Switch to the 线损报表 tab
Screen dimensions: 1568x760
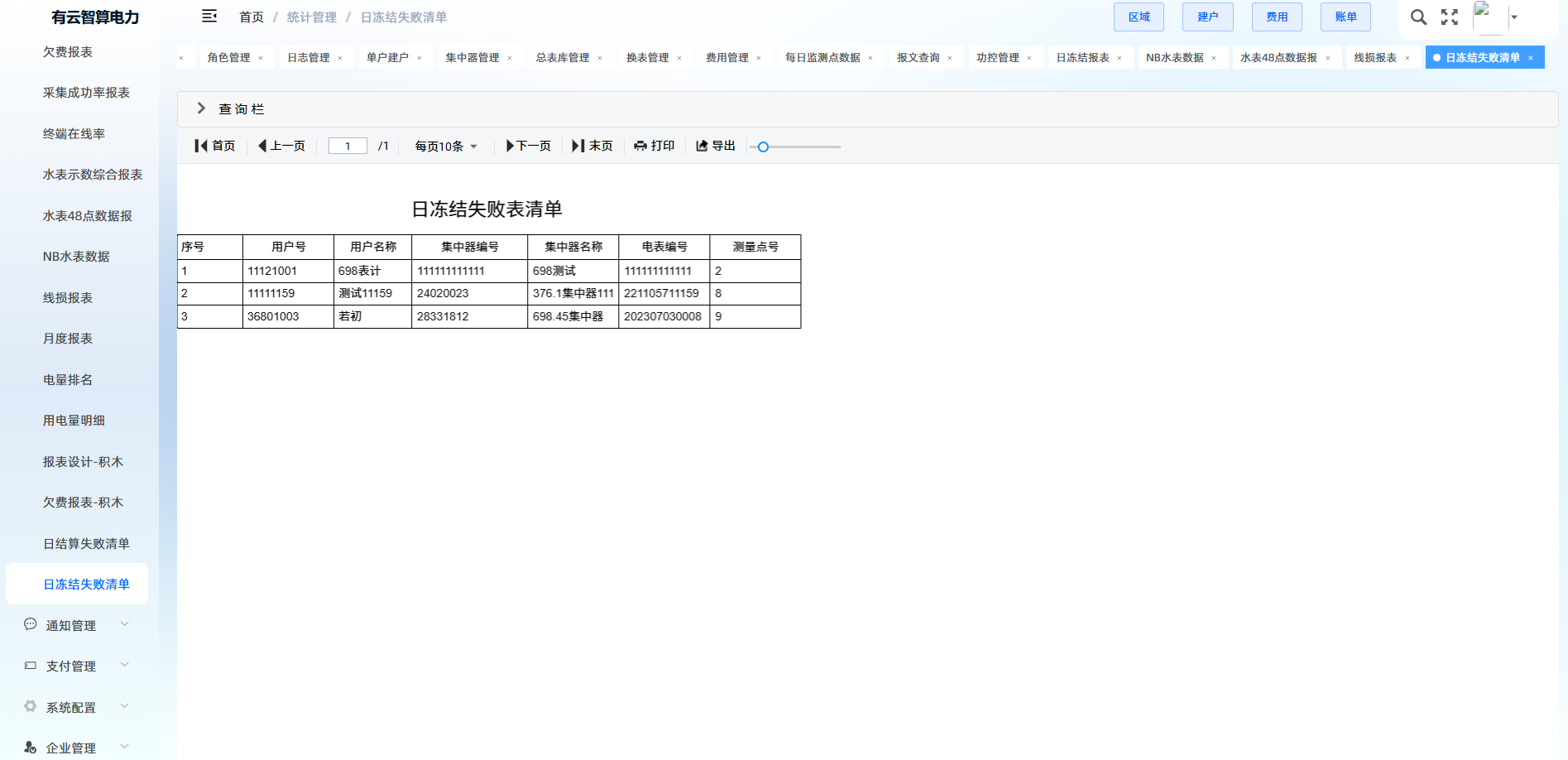click(x=1374, y=58)
